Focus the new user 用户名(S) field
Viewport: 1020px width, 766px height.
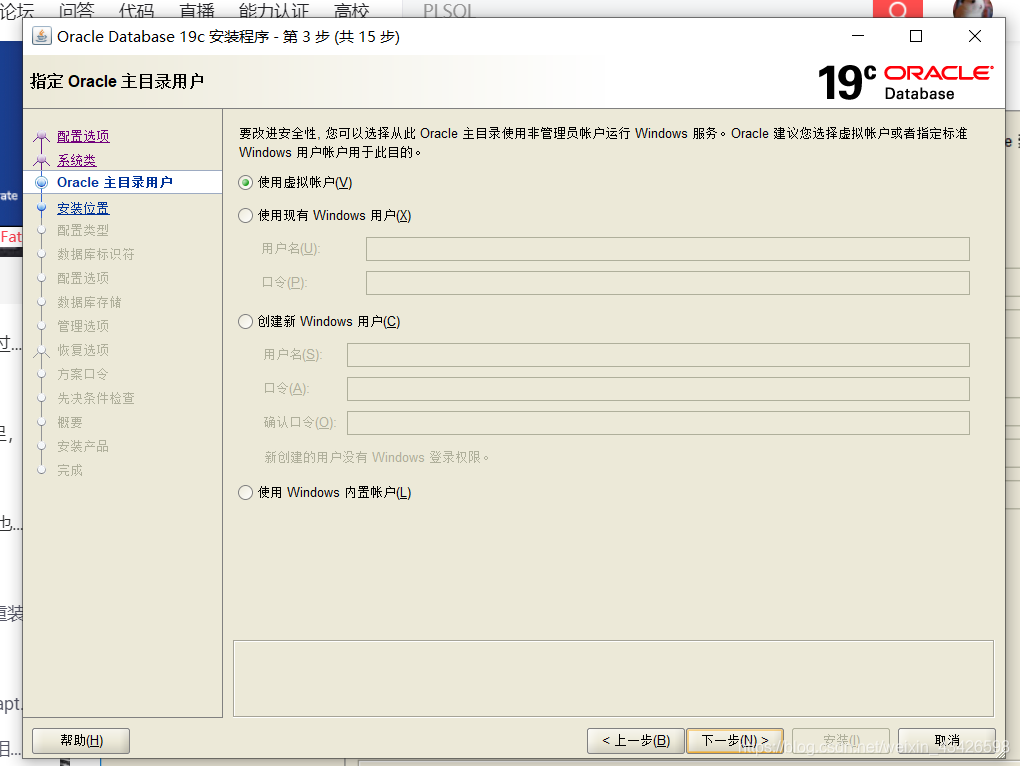[x=658, y=355]
